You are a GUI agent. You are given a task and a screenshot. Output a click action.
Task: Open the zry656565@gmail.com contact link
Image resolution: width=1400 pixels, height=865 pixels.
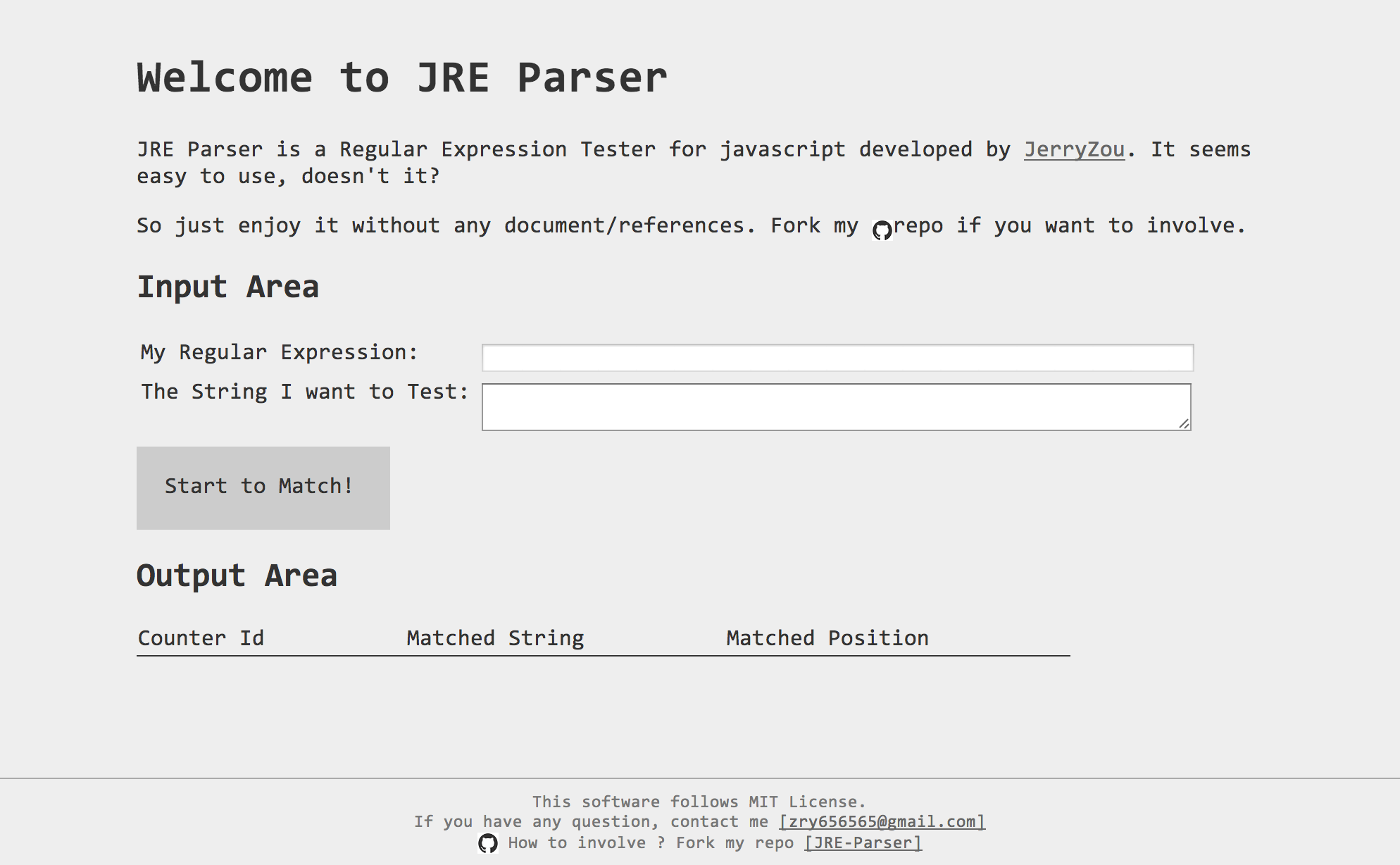(x=881, y=821)
